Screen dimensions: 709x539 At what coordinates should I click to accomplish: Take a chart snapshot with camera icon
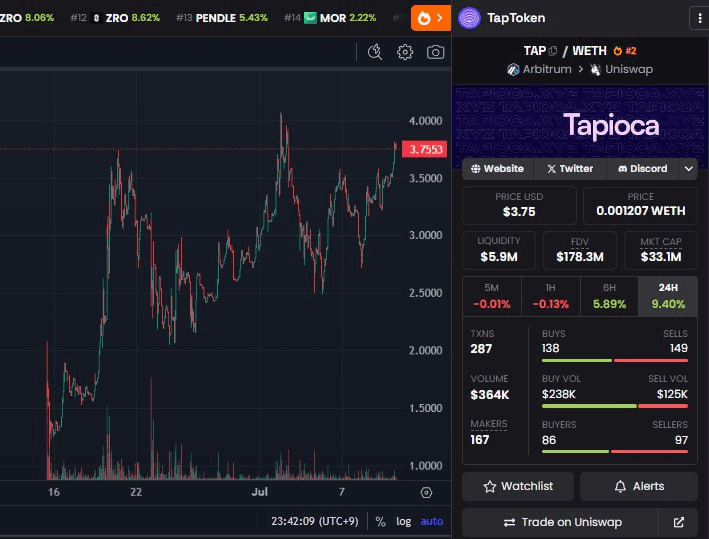435,52
